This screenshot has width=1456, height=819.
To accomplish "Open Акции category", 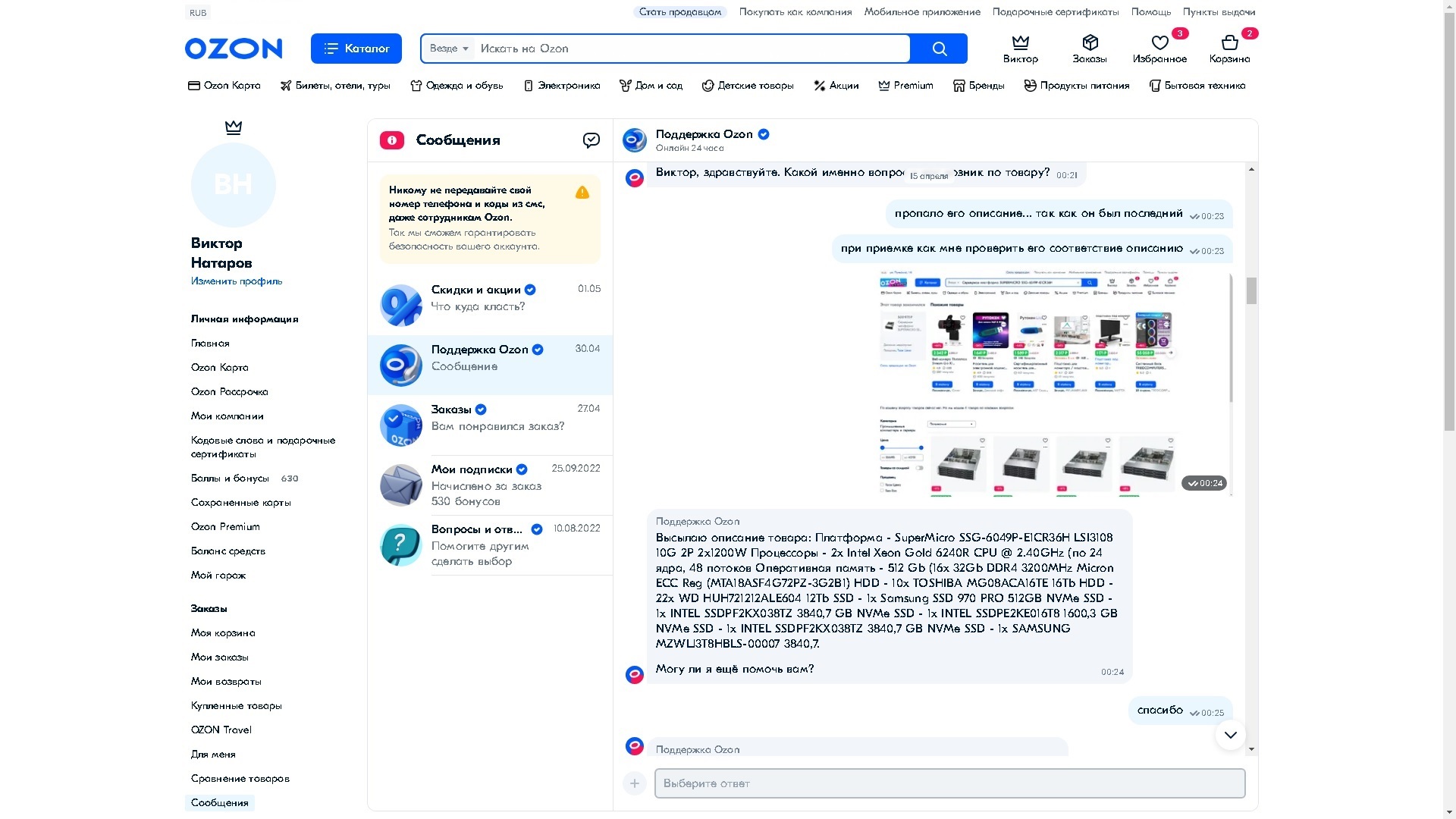I will tap(836, 86).
